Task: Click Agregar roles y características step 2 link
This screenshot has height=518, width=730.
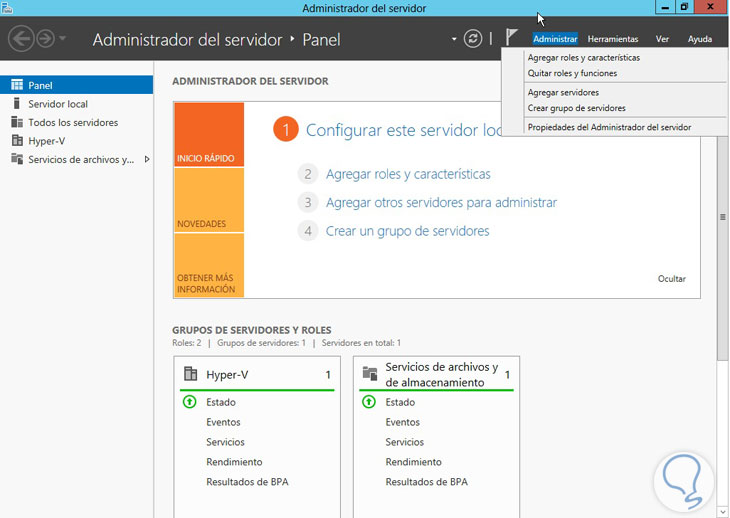Action: pos(408,174)
